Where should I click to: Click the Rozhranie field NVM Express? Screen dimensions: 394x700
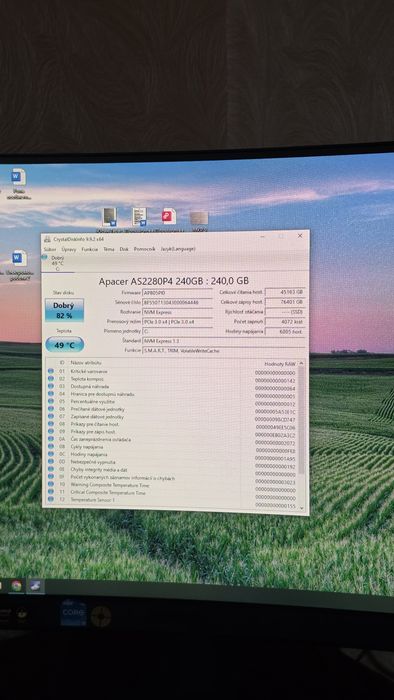(177, 312)
